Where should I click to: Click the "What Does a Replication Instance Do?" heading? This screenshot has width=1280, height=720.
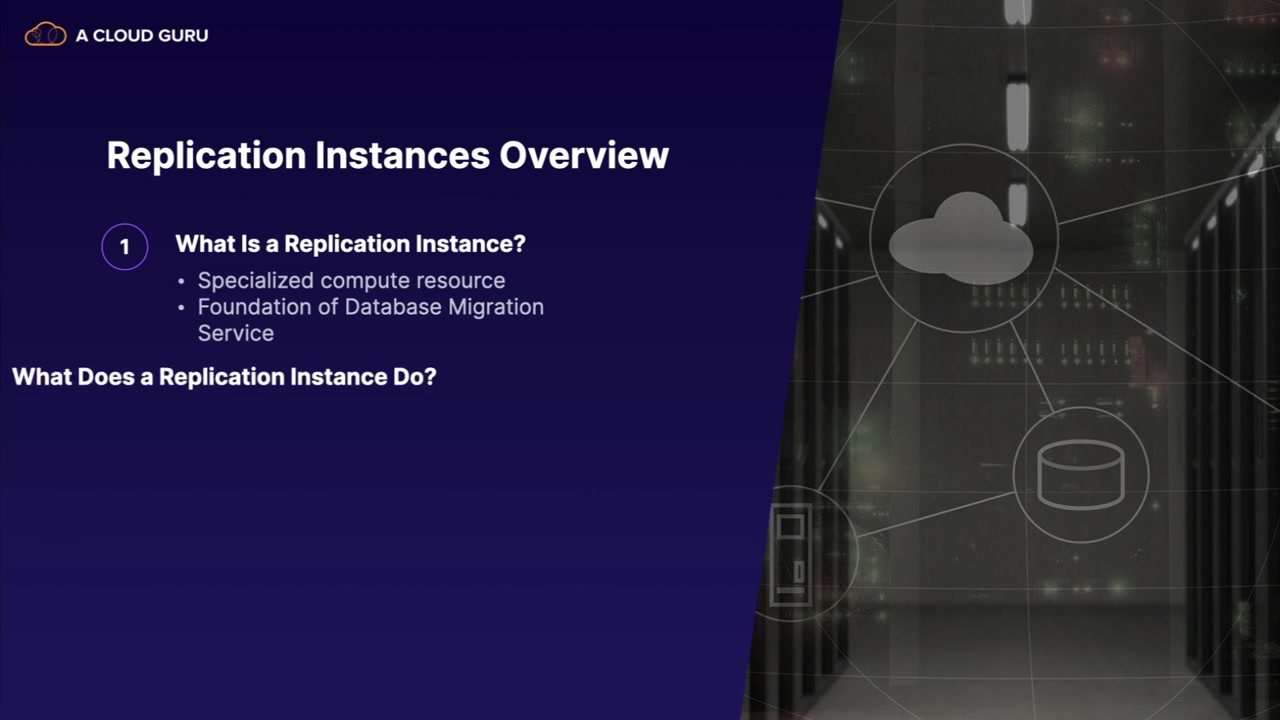point(224,377)
